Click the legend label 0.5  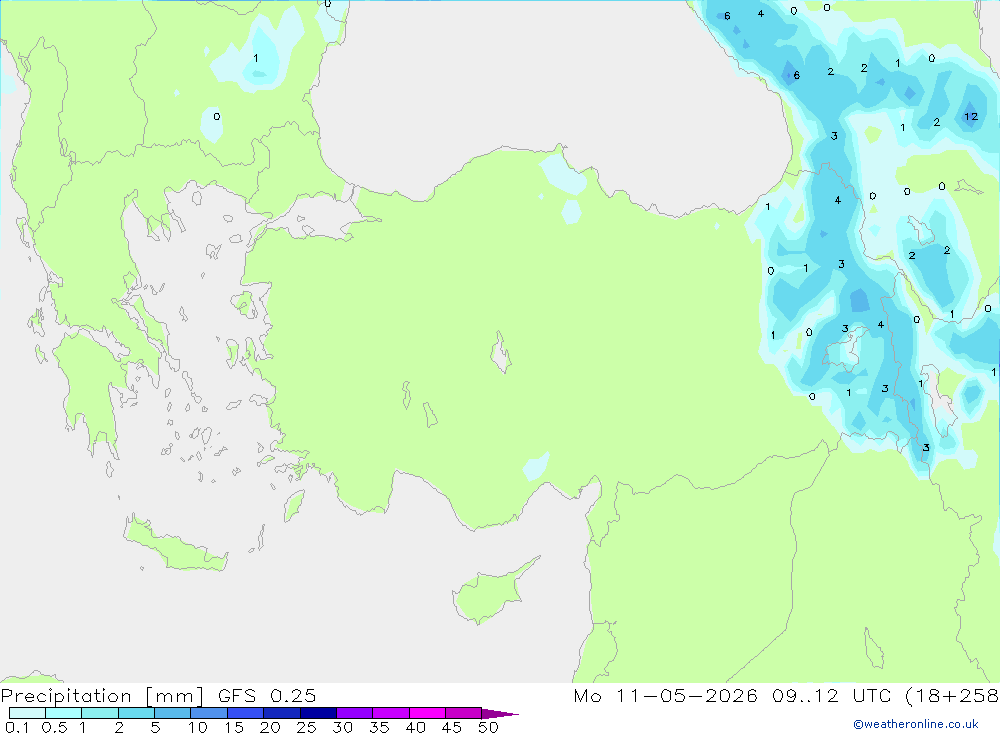(54, 727)
